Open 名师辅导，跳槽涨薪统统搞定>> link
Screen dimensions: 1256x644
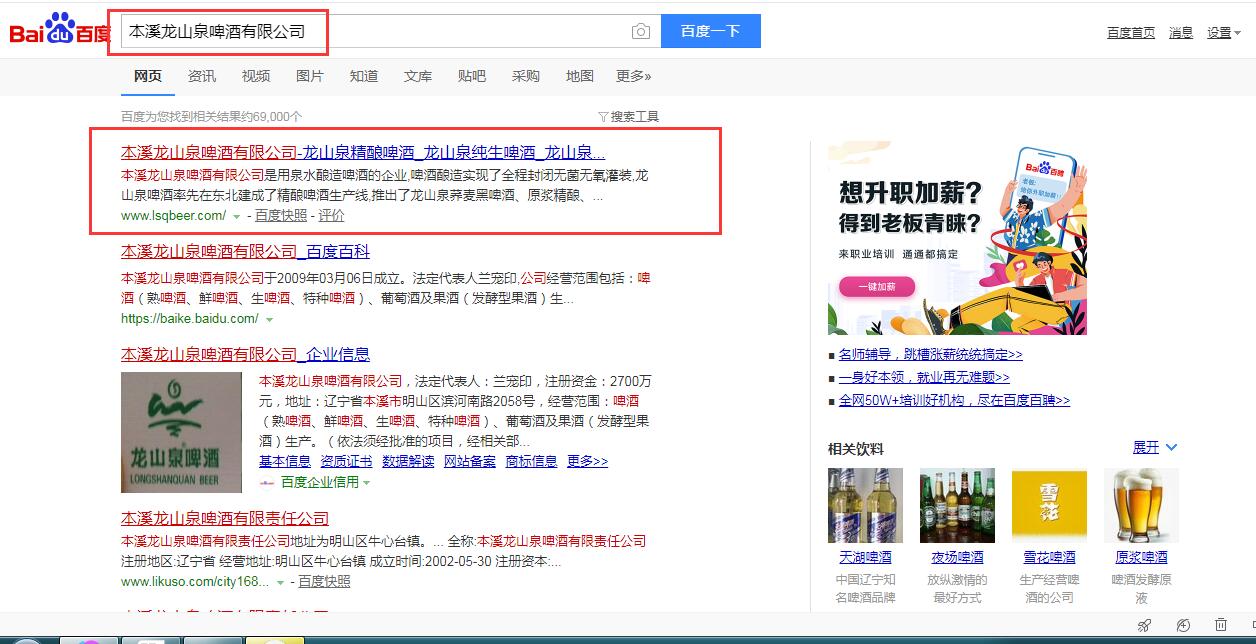(x=930, y=354)
